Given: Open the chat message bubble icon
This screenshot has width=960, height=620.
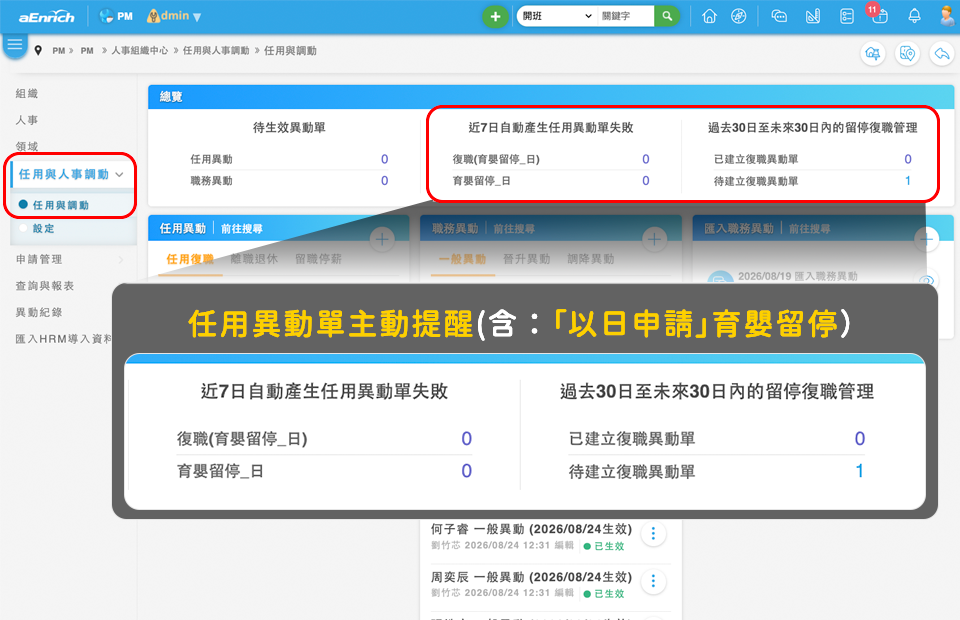Looking at the screenshot, I should [779, 16].
